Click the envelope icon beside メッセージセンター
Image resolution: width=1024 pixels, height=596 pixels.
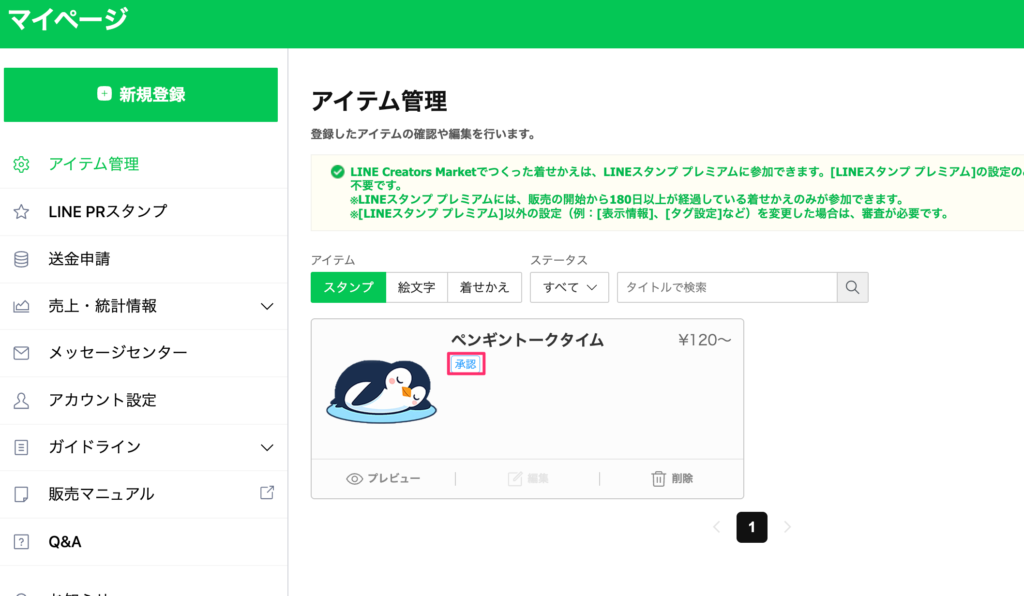21,353
